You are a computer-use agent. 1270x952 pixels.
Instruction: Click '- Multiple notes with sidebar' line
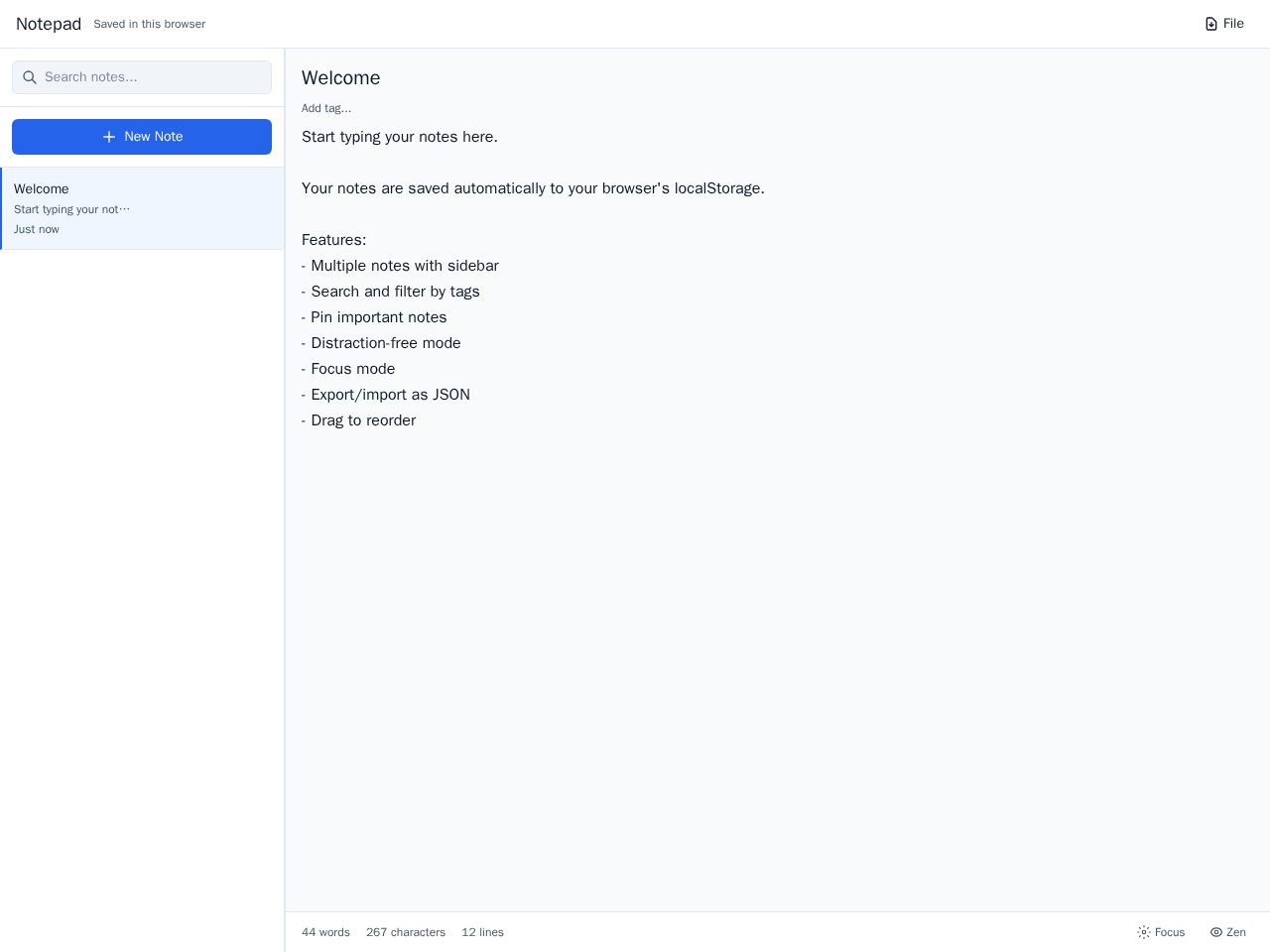[400, 266]
